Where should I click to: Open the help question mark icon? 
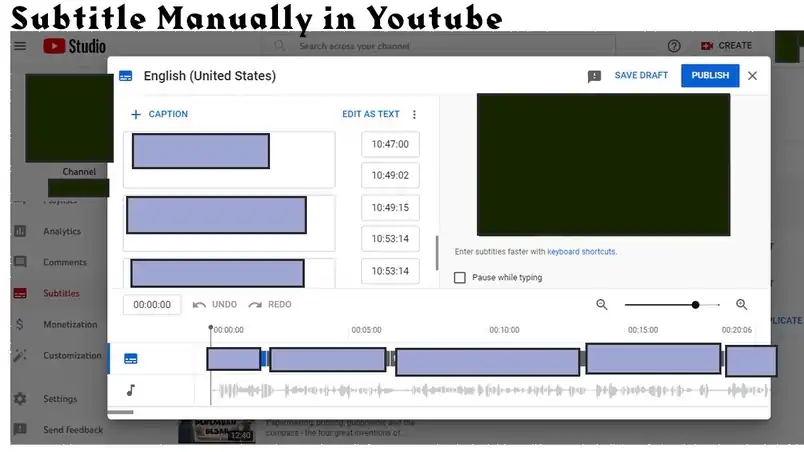[674, 46]
